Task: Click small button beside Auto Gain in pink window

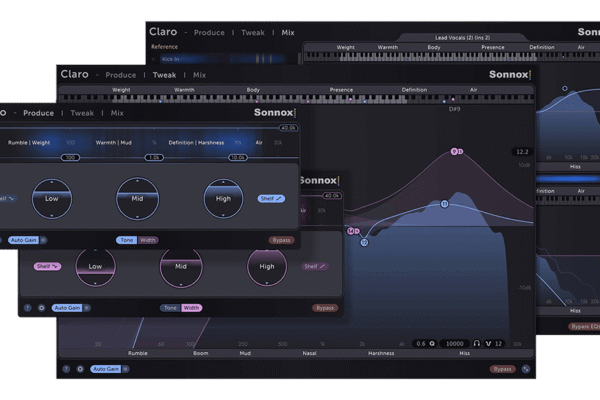Action: (x=87, y=308)
